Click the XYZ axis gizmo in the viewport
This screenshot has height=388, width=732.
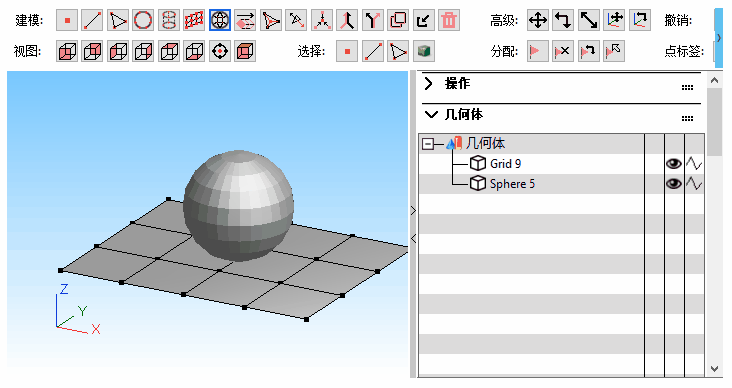click(77, 309)
